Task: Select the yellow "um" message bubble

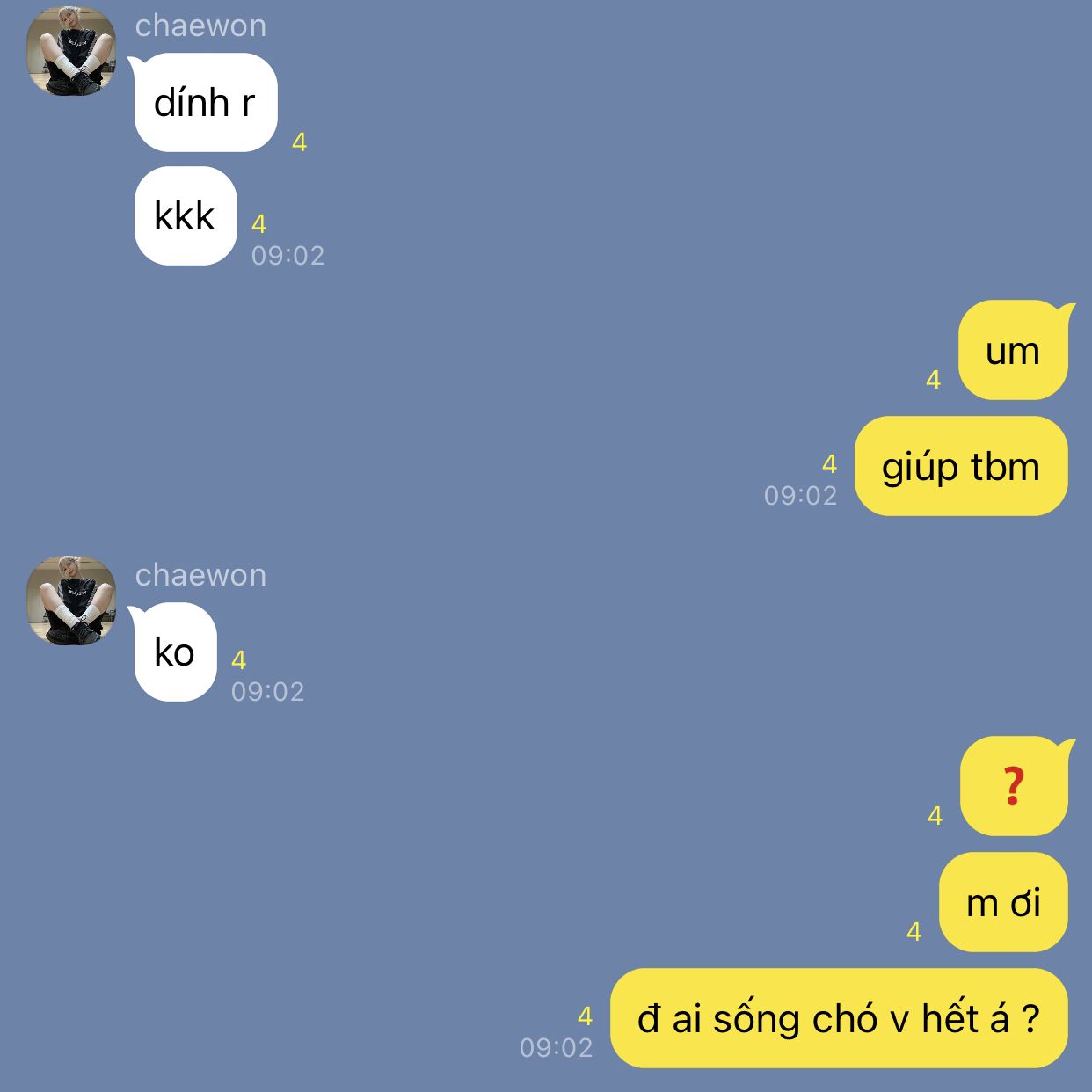Action: point(1014,350)
